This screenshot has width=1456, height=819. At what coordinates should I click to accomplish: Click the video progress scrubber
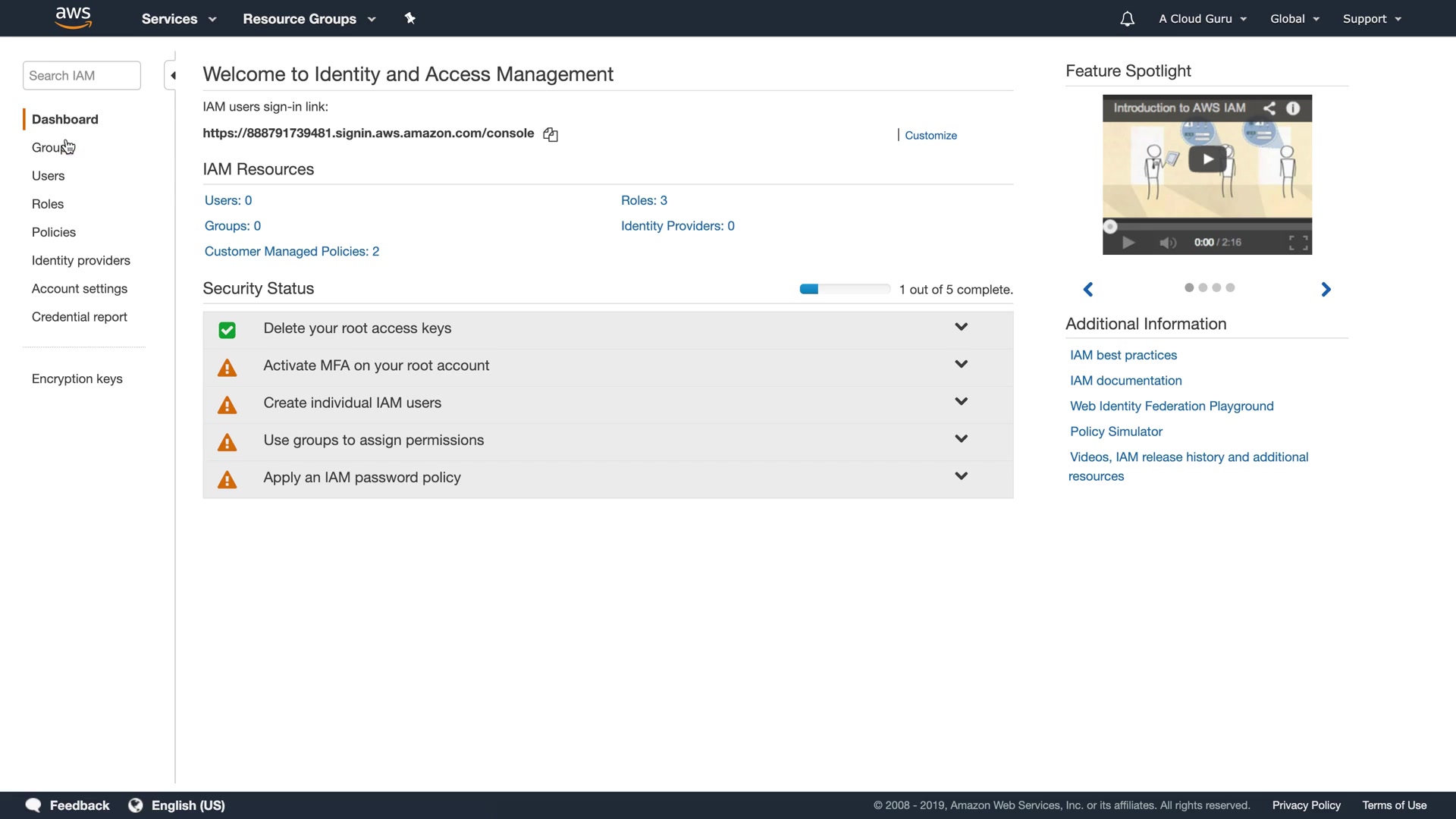(x=1110, y=226)
